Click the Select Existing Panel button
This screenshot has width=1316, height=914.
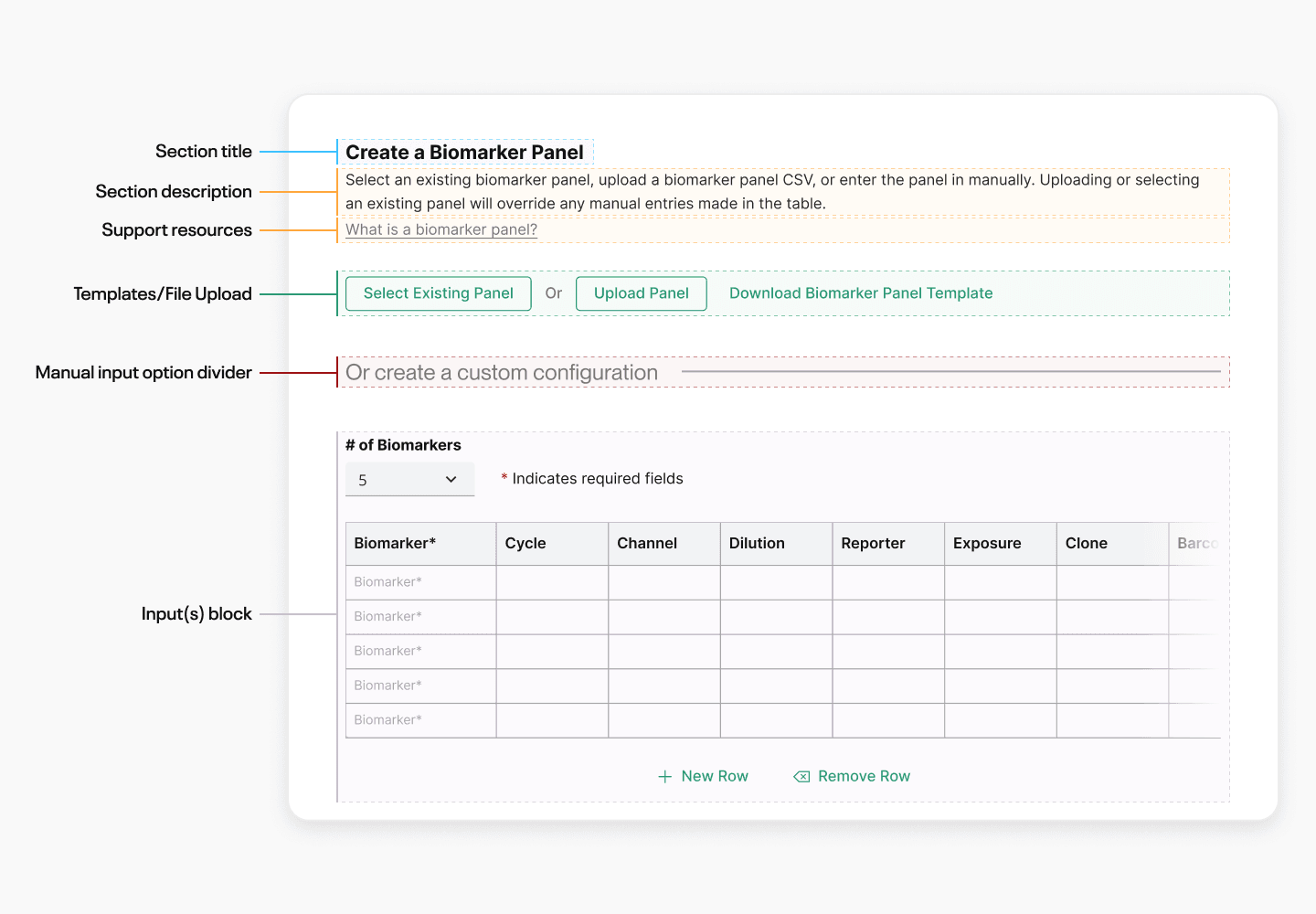point(439,293)
